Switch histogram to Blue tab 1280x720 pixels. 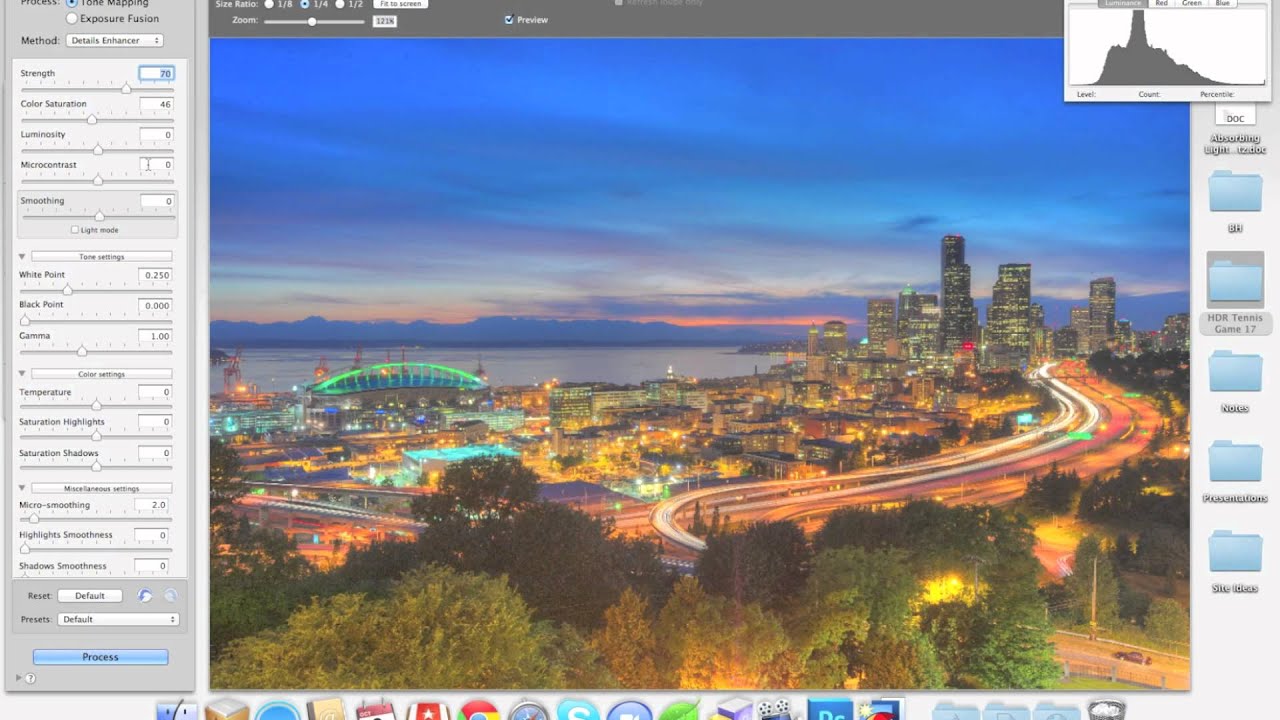point(1223,4)
